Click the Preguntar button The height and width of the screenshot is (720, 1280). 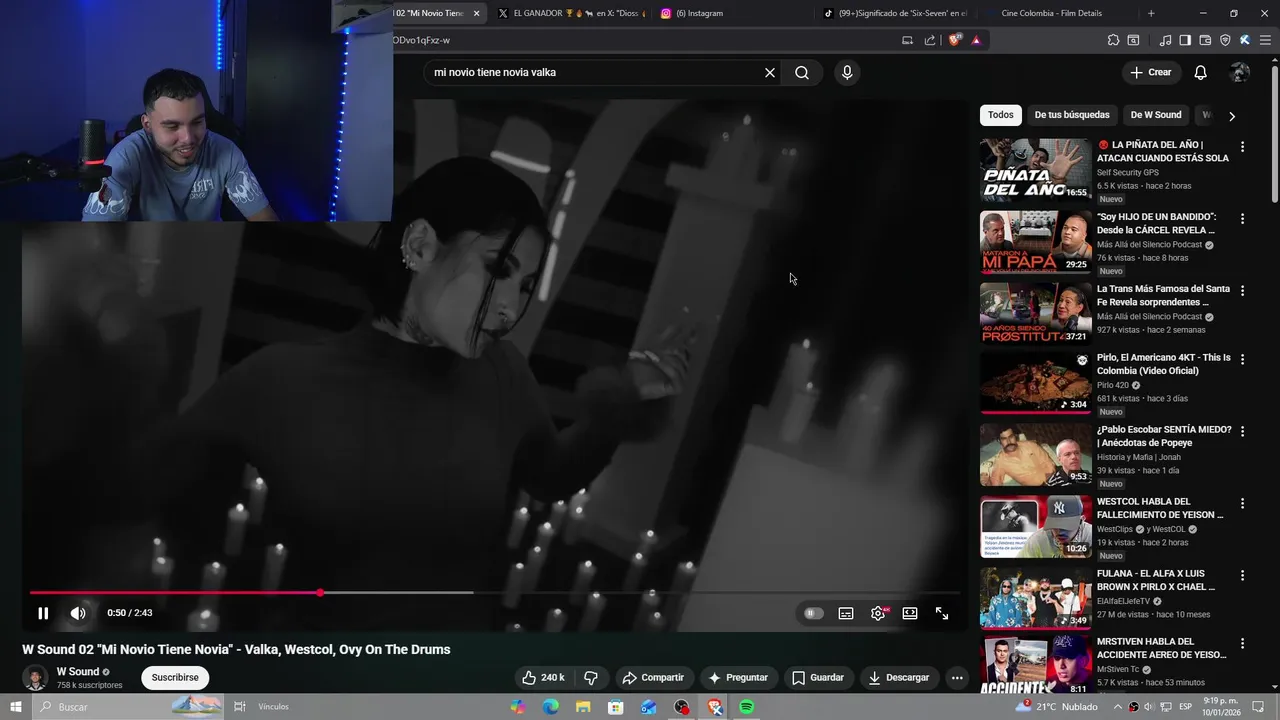738,677
